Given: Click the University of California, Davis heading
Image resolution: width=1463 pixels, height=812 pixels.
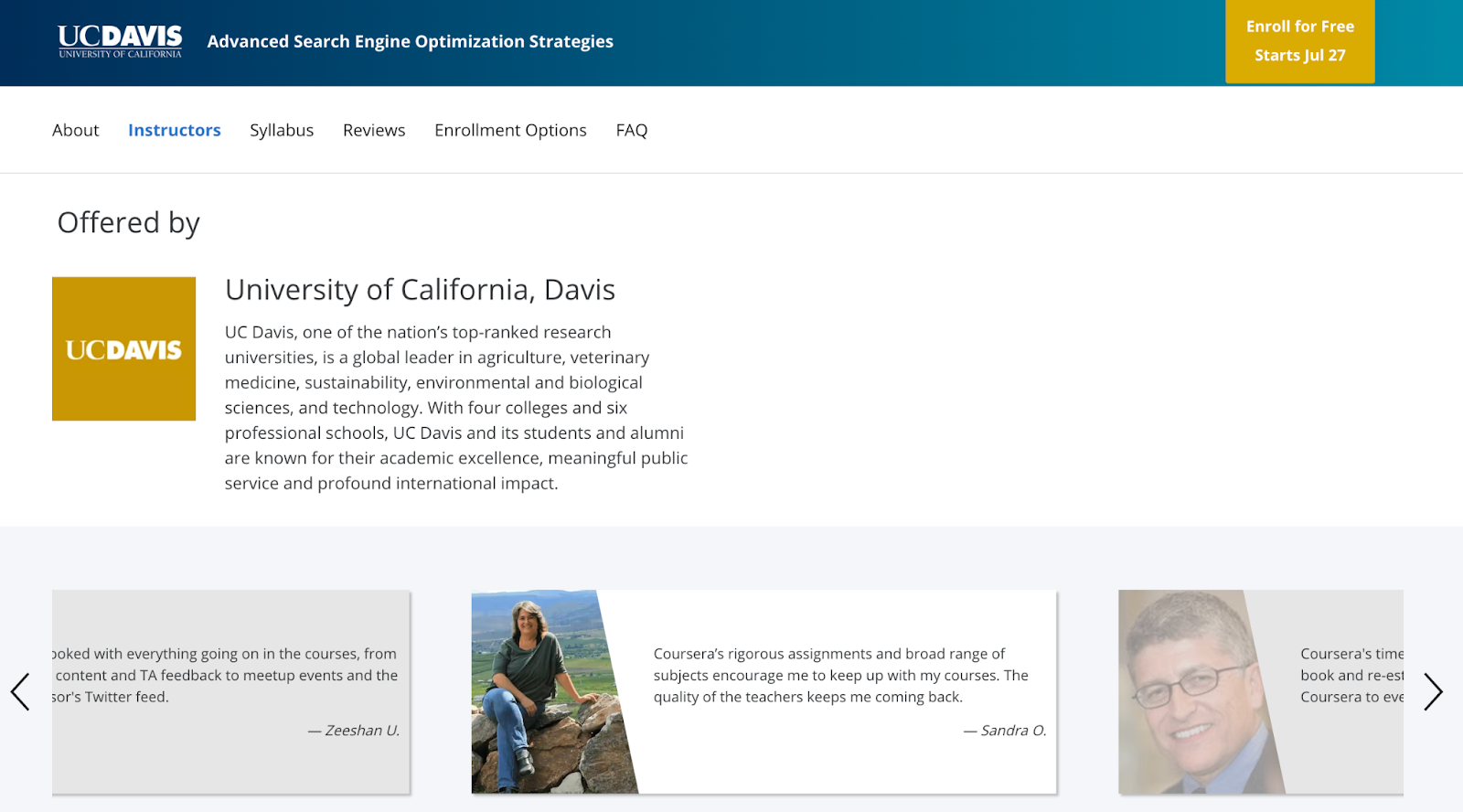Looking at the screenshot, I should [x=420, y=290].
